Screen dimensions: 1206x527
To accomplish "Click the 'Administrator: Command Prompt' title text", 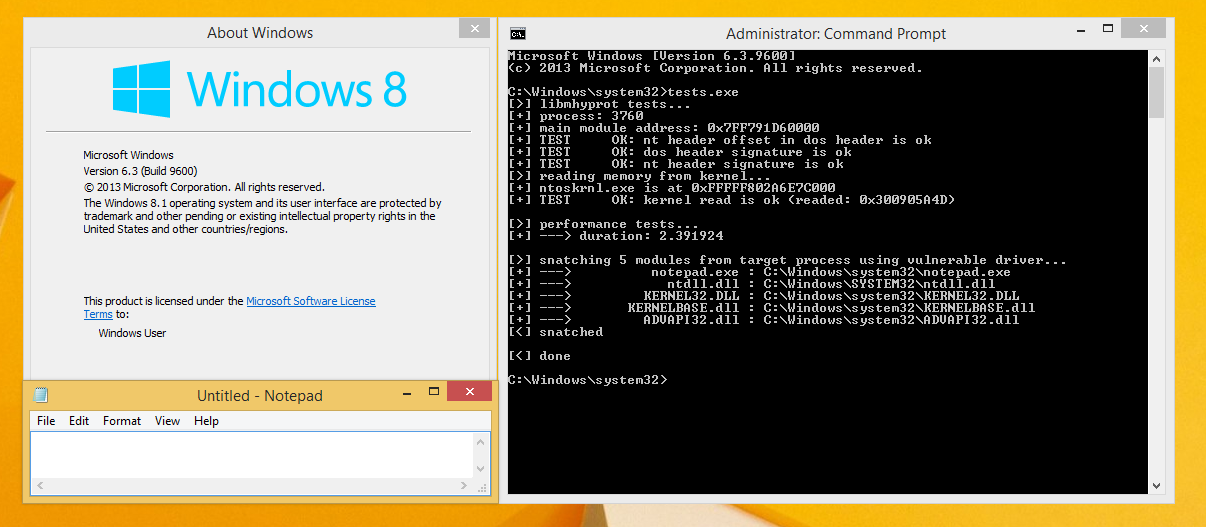I will click(836, 33).
